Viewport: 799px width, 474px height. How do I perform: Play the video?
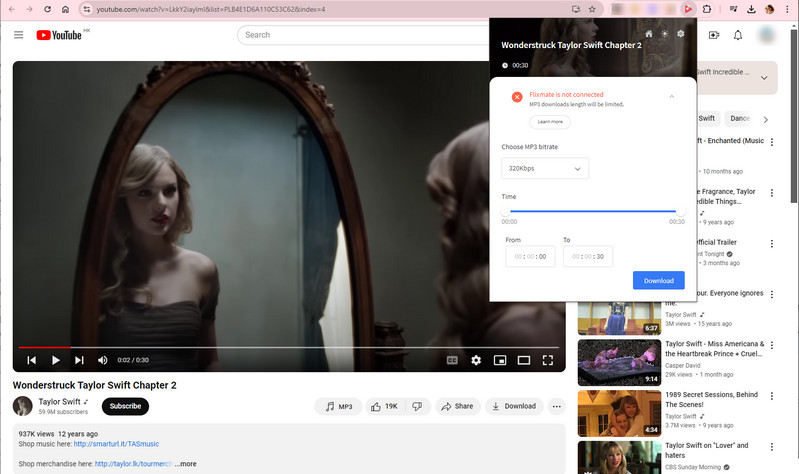[56, 360]
